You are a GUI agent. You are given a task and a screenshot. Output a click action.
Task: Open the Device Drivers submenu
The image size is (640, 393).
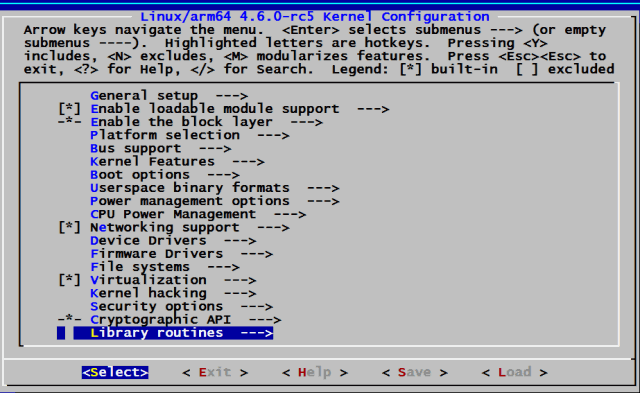(x=173, y=241)
